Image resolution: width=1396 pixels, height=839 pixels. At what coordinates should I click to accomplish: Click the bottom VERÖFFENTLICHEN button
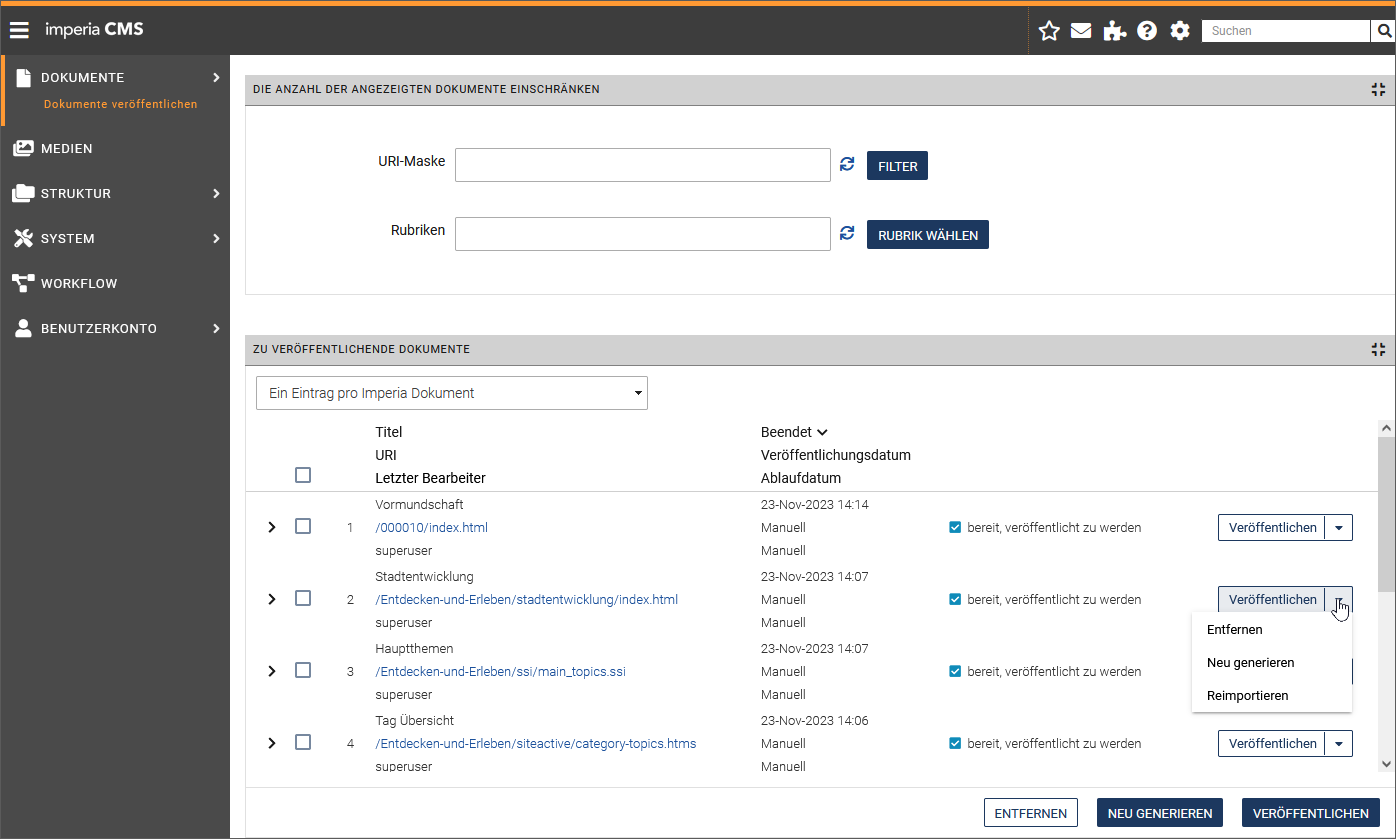click(x=1311, y=813)
